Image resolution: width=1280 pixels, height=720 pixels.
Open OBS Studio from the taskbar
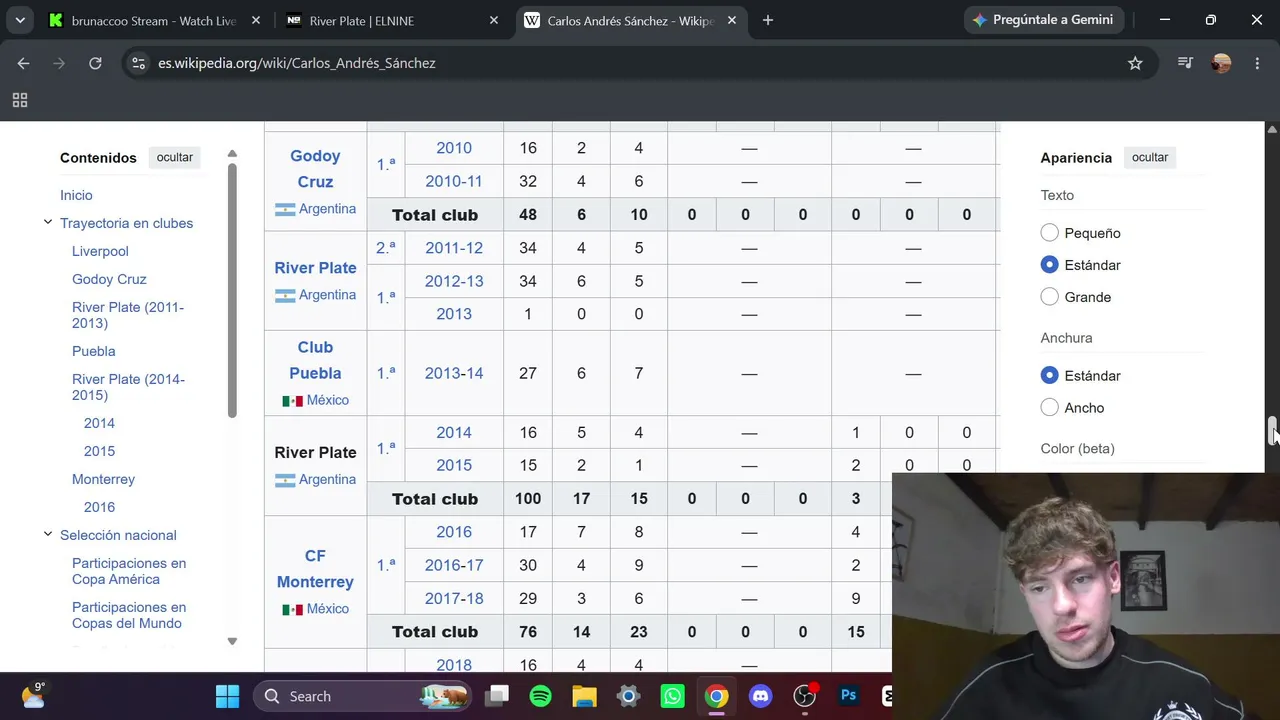click(x=805, y=696)
